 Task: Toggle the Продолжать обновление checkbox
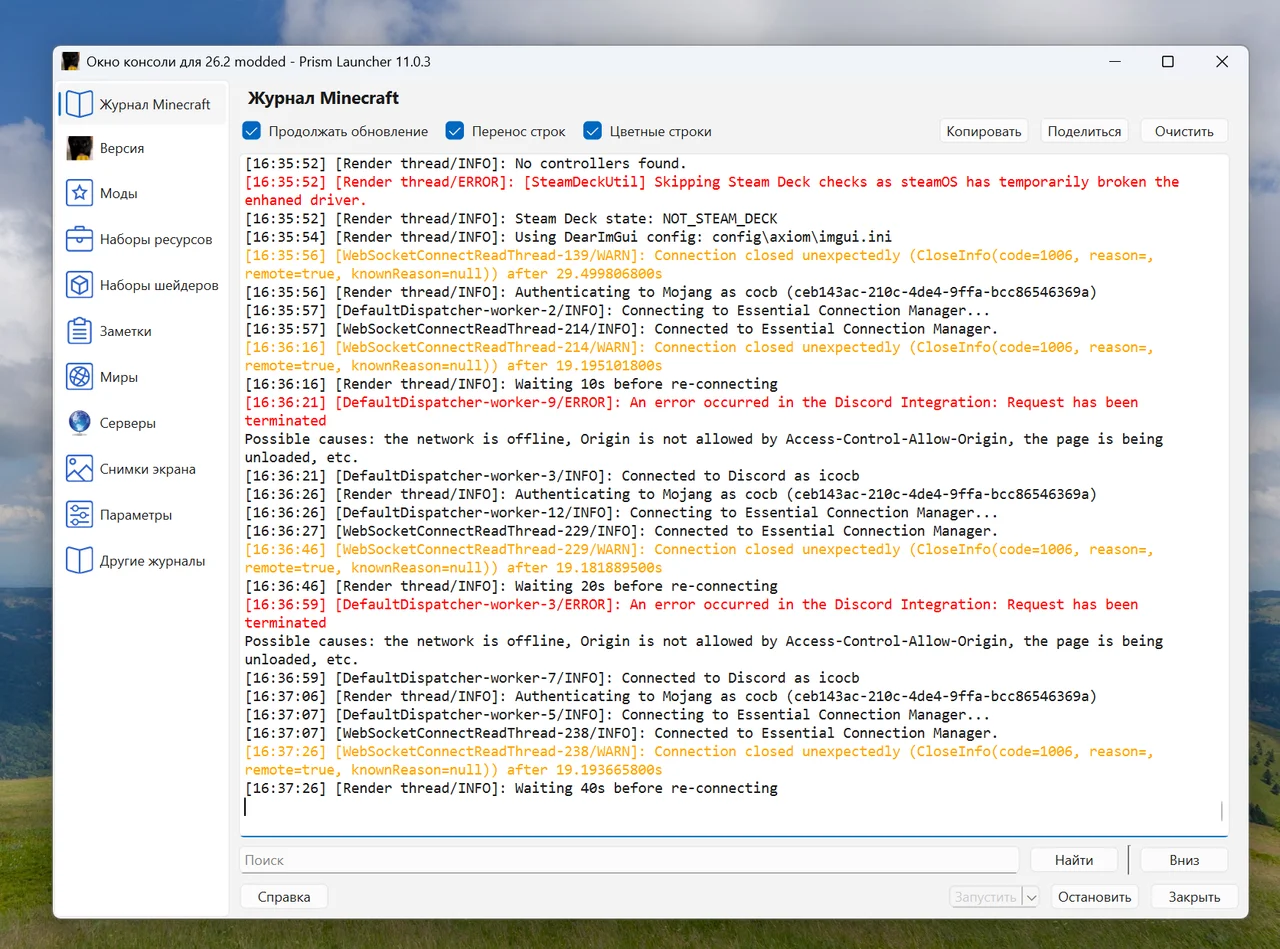pos(252,131)
